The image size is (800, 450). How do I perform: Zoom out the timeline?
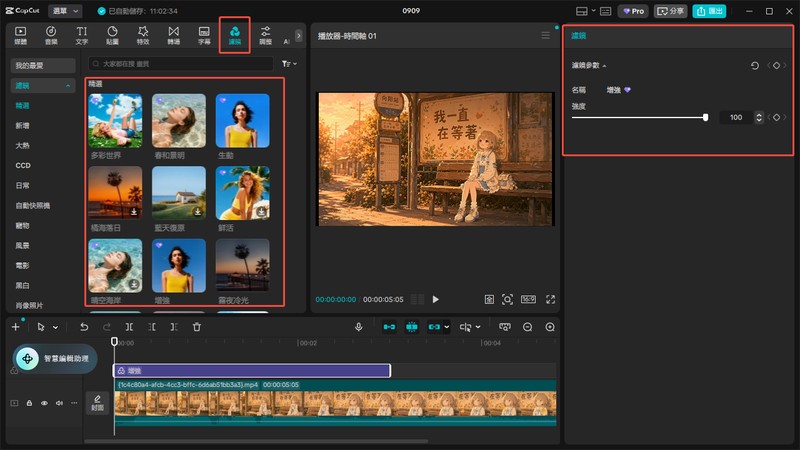(528, 327)
